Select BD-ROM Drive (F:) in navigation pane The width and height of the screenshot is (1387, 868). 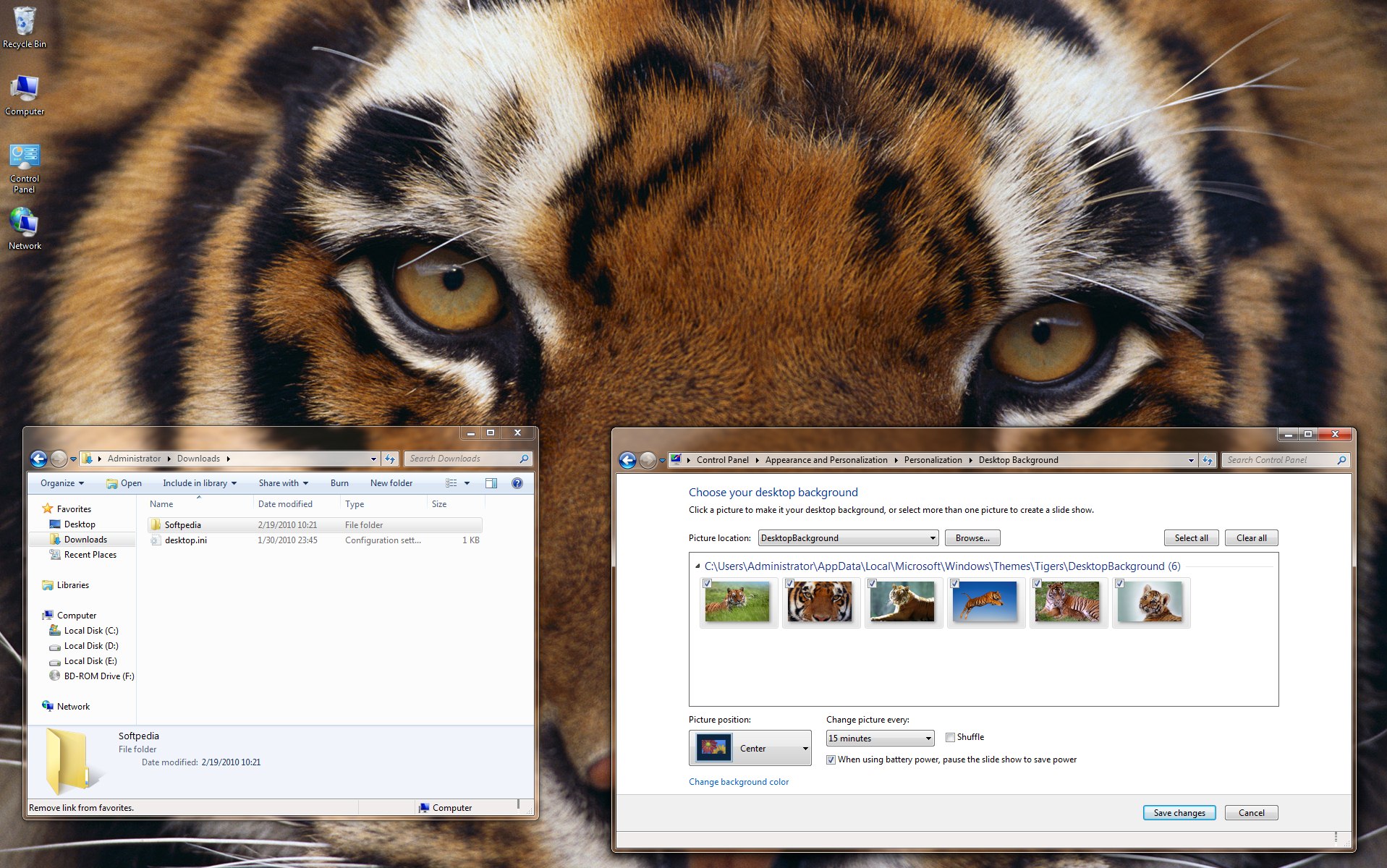point(98,676)
